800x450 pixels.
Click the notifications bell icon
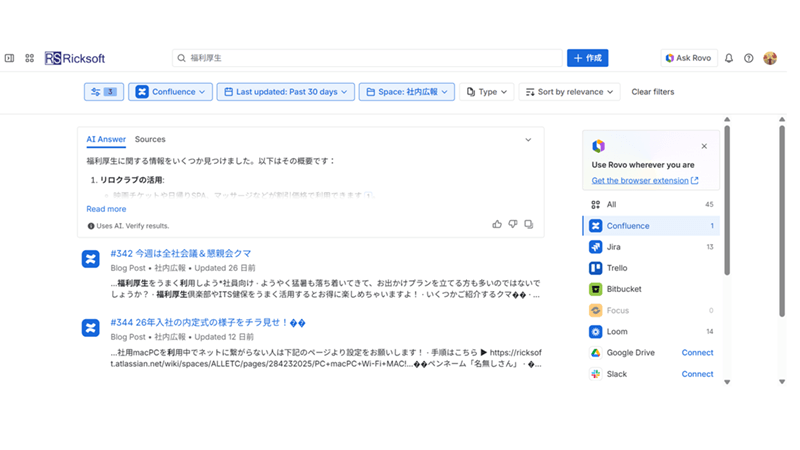click(x=729, y=58)
